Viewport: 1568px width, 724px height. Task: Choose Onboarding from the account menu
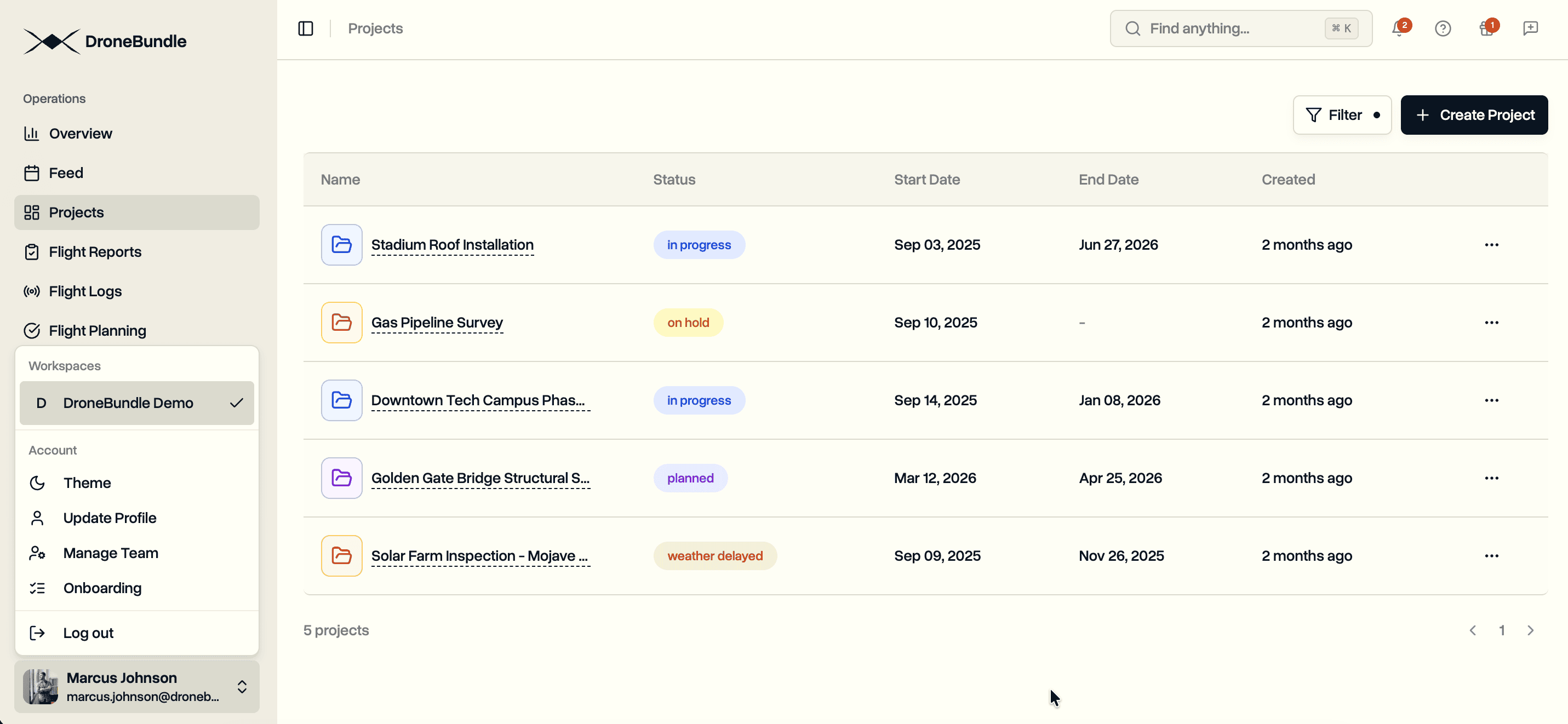click(102, 588)
